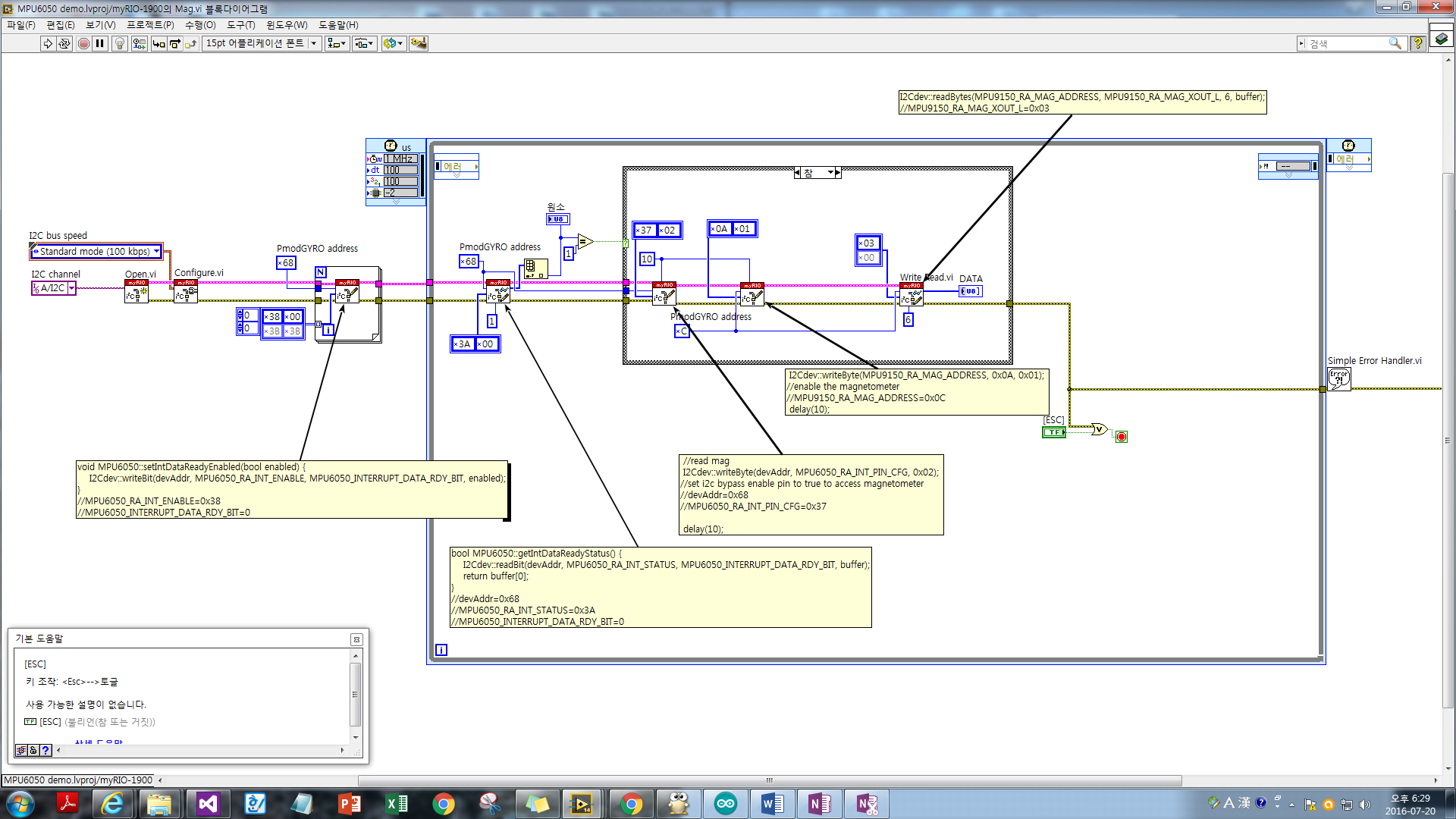Click Step Over debugging icon
Image resolution: width=1456 pixels, height=819 pixels.
tap(175, 44)
